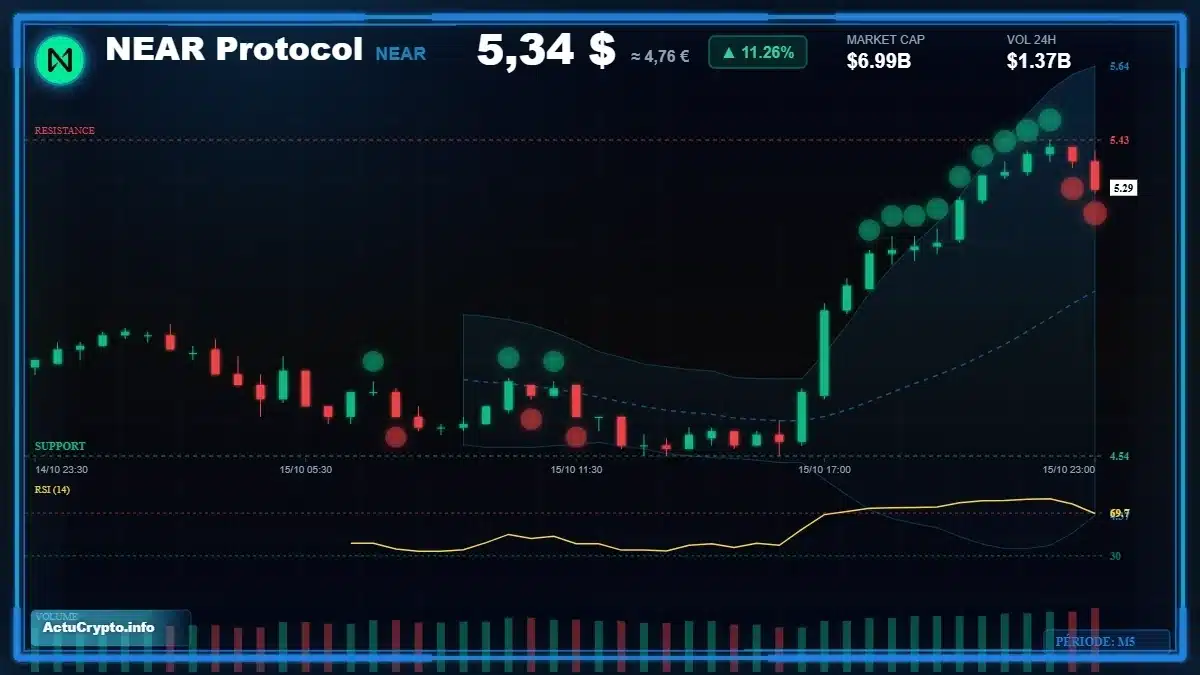Select the 5.43 resistance price level
1200x675 pixels.
point(1119,140)
